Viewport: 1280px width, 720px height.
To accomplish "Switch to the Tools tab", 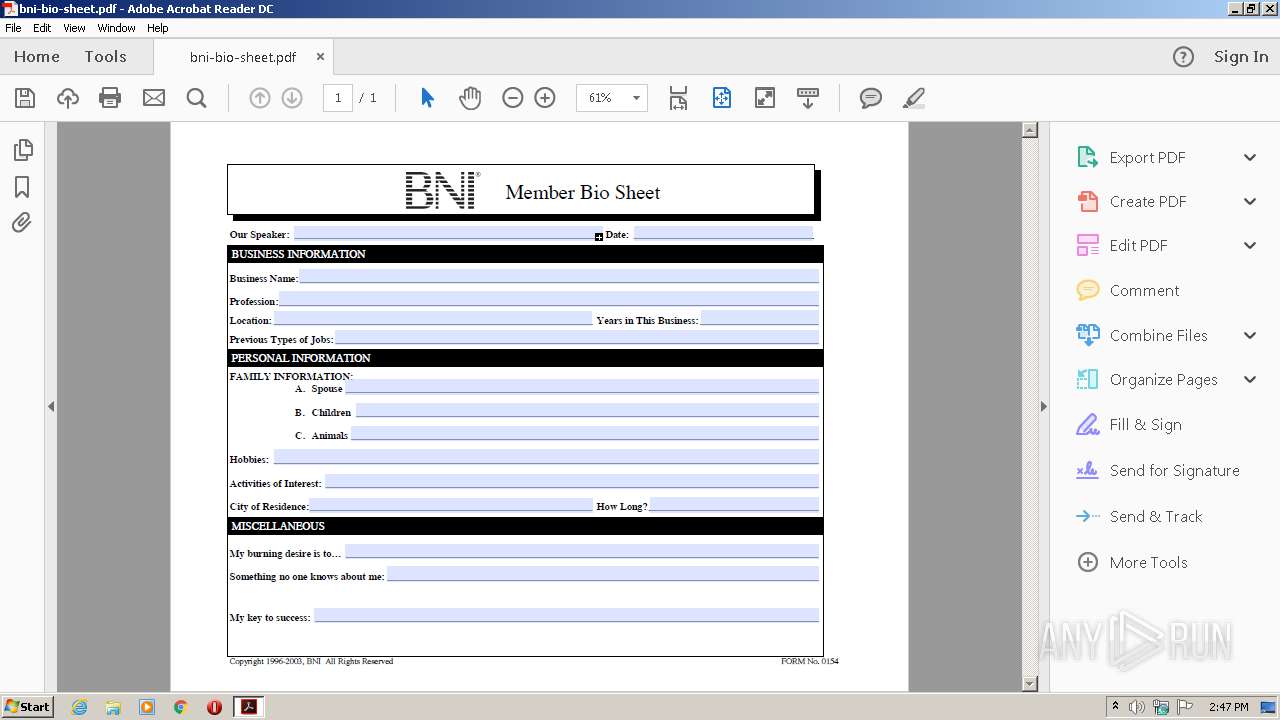I will tap(105, 57).
